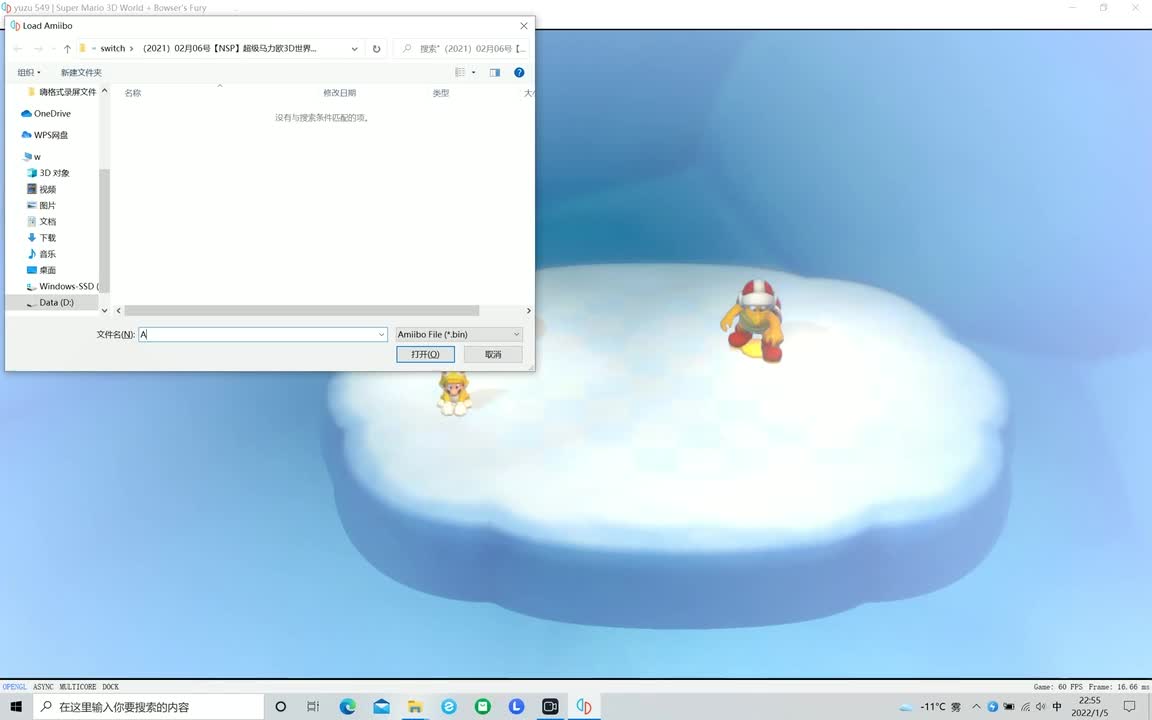1152x720 pixels.
Task: Toggle DOCK mode in the yuzu status bar
Action: click(x=110, y=687)
